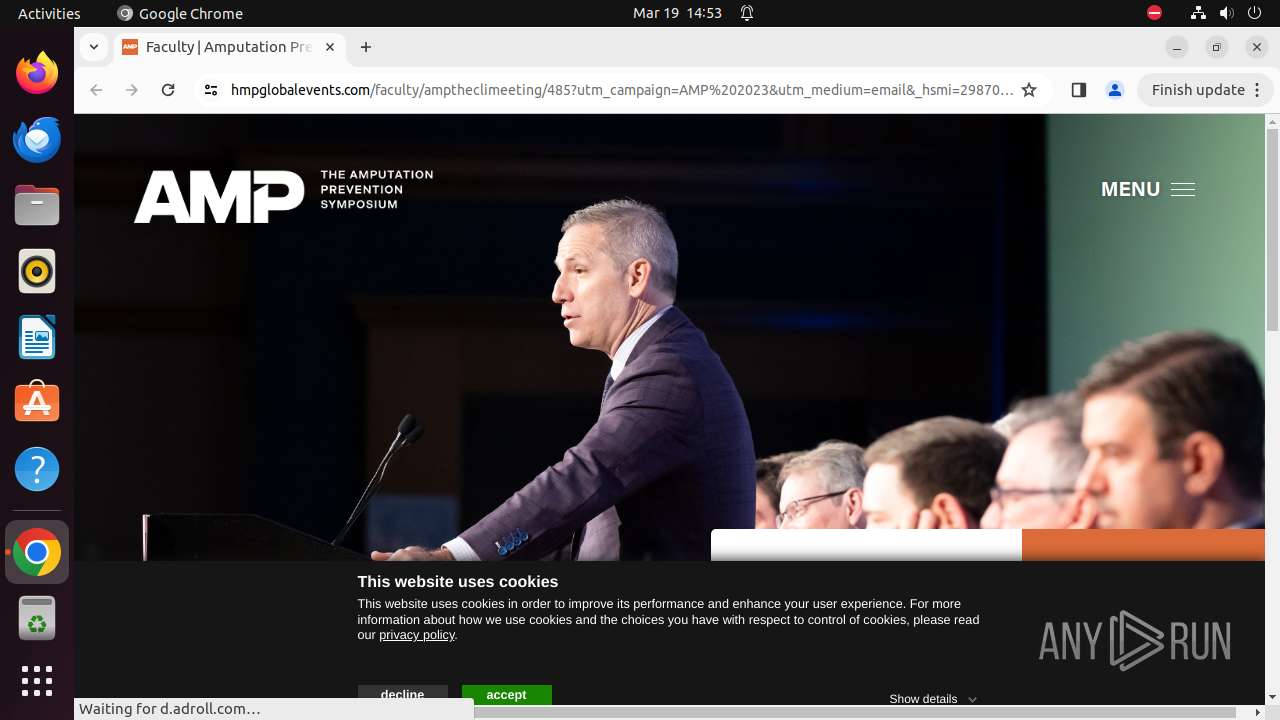Click the Google Chrome app menu

[x=180, y=13]
